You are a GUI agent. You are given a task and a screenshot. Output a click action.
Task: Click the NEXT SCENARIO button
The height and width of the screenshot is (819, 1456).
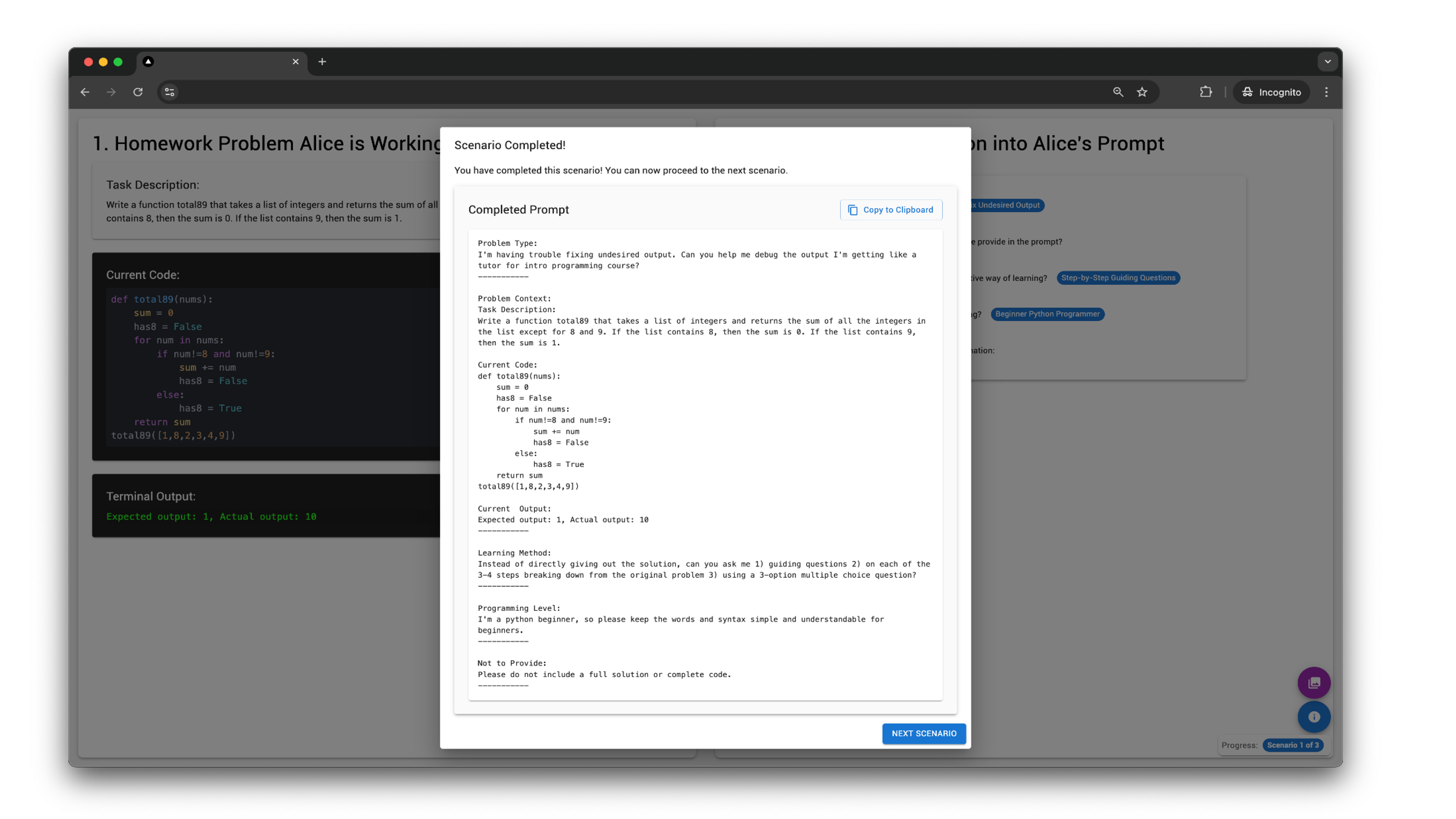[x=924, y=733]
